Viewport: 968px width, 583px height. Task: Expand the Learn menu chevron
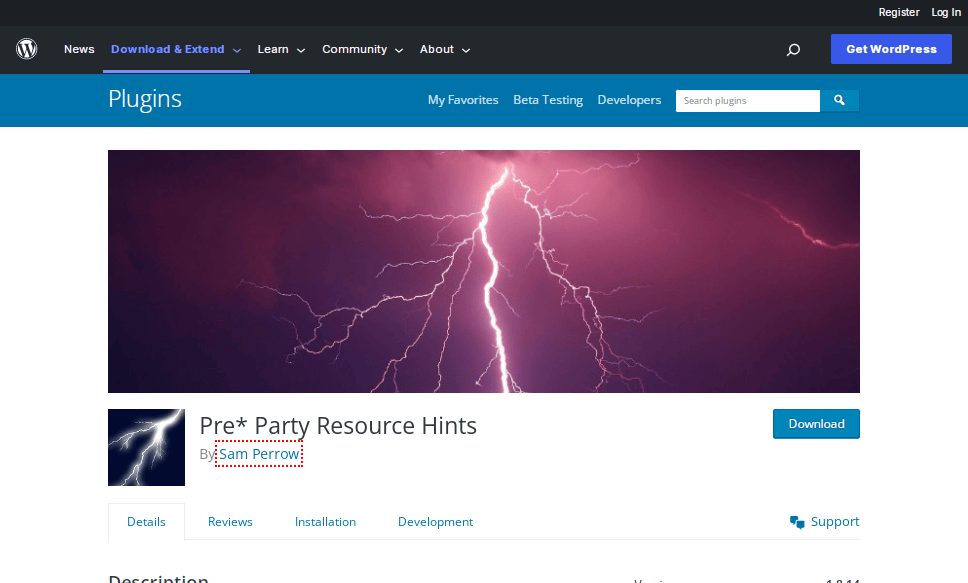pos(301,51)
